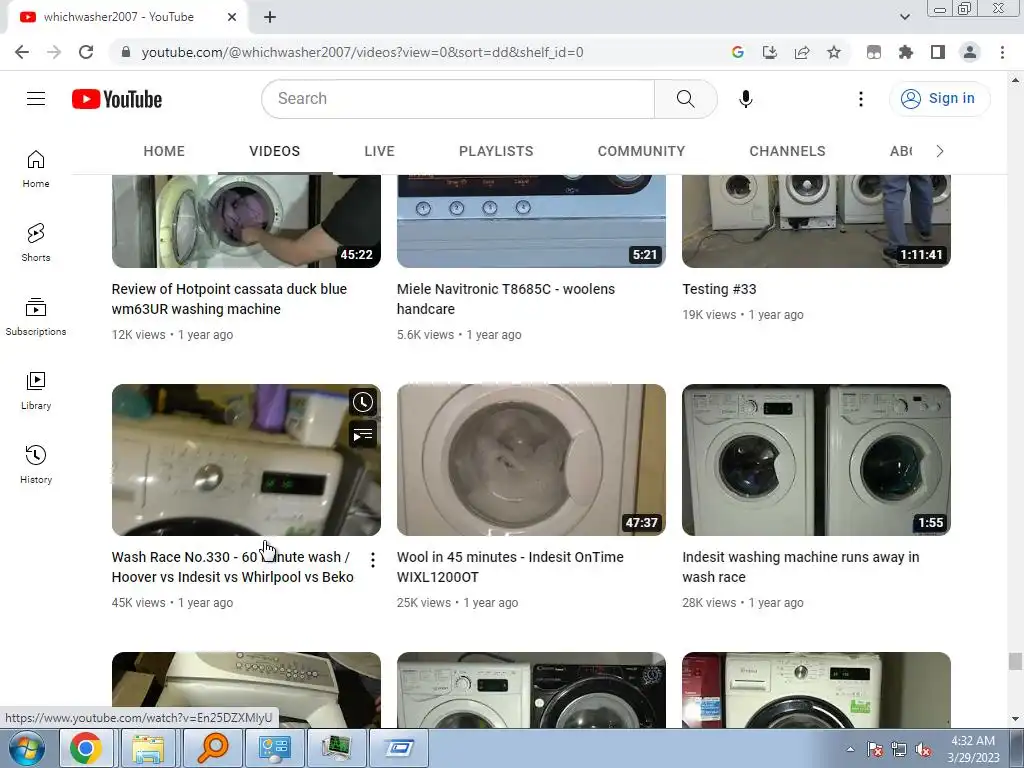The image size is (1024, 768).
Task: Click the Action Center flag tray icon
Action: [x=874, y=749]
